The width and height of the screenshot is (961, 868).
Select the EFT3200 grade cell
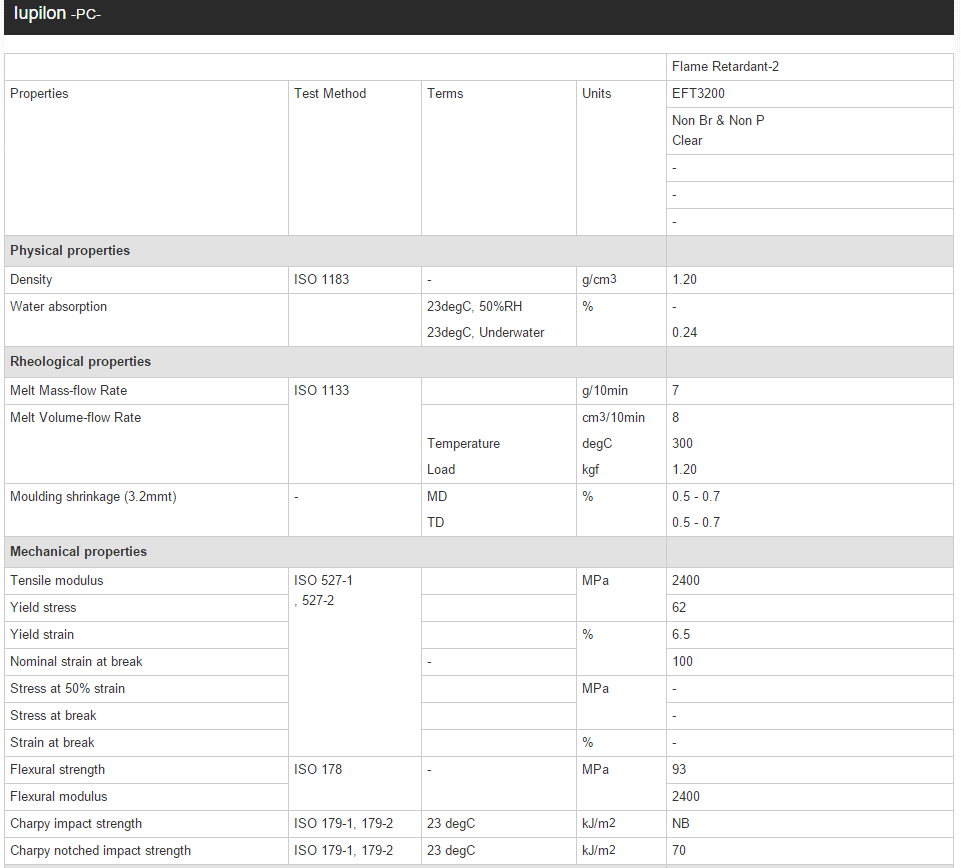pos(698,94)
